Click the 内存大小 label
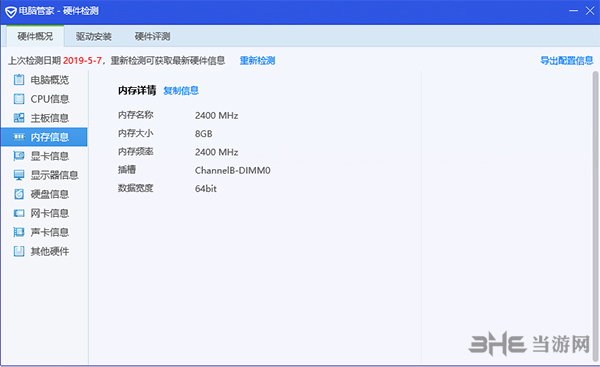Screen dimensions: 600x367 pos(135,133)
